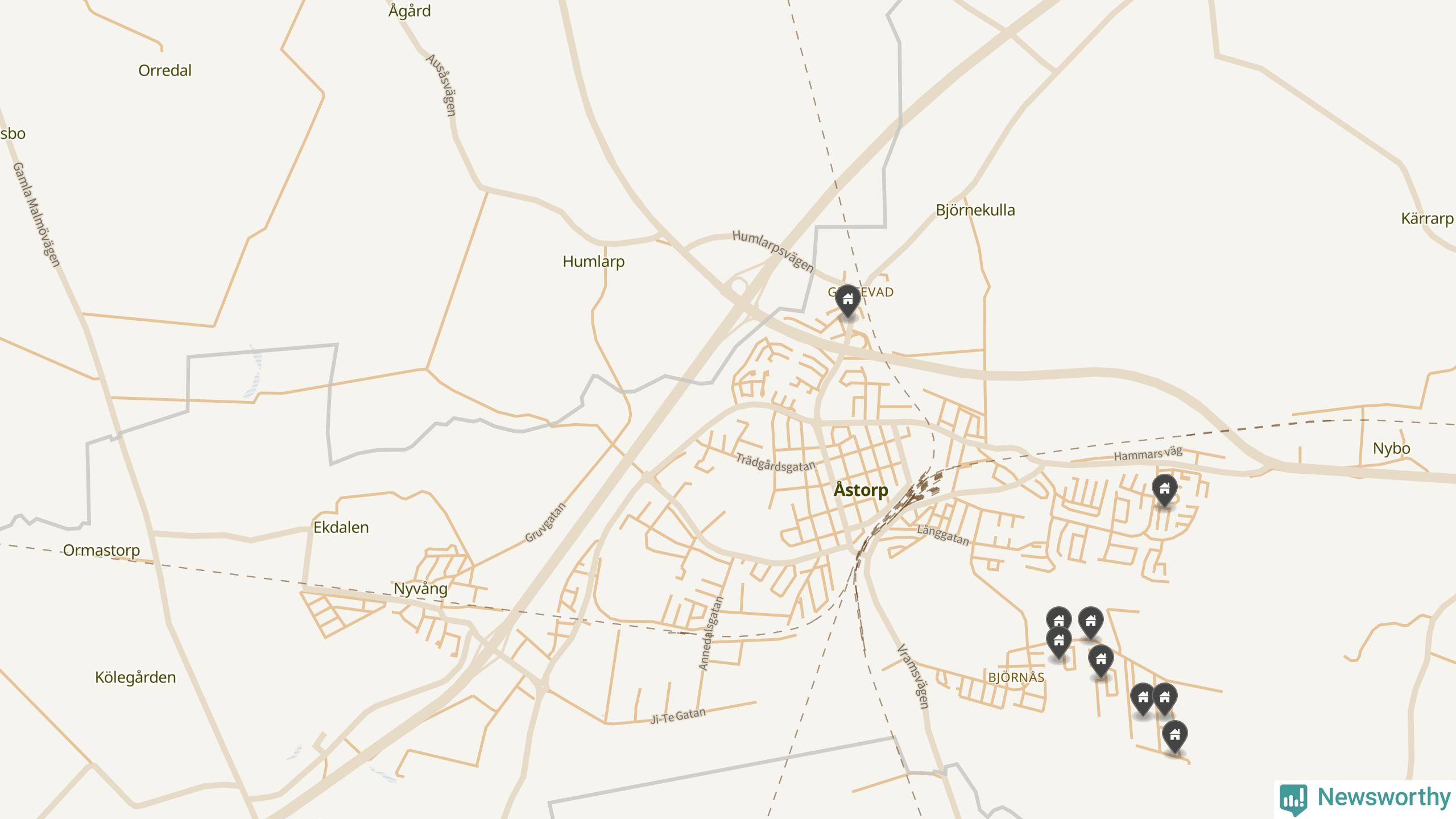Click the Björnekulla place name
This screenshot has height=819, width=1456.
pos(975,210)
